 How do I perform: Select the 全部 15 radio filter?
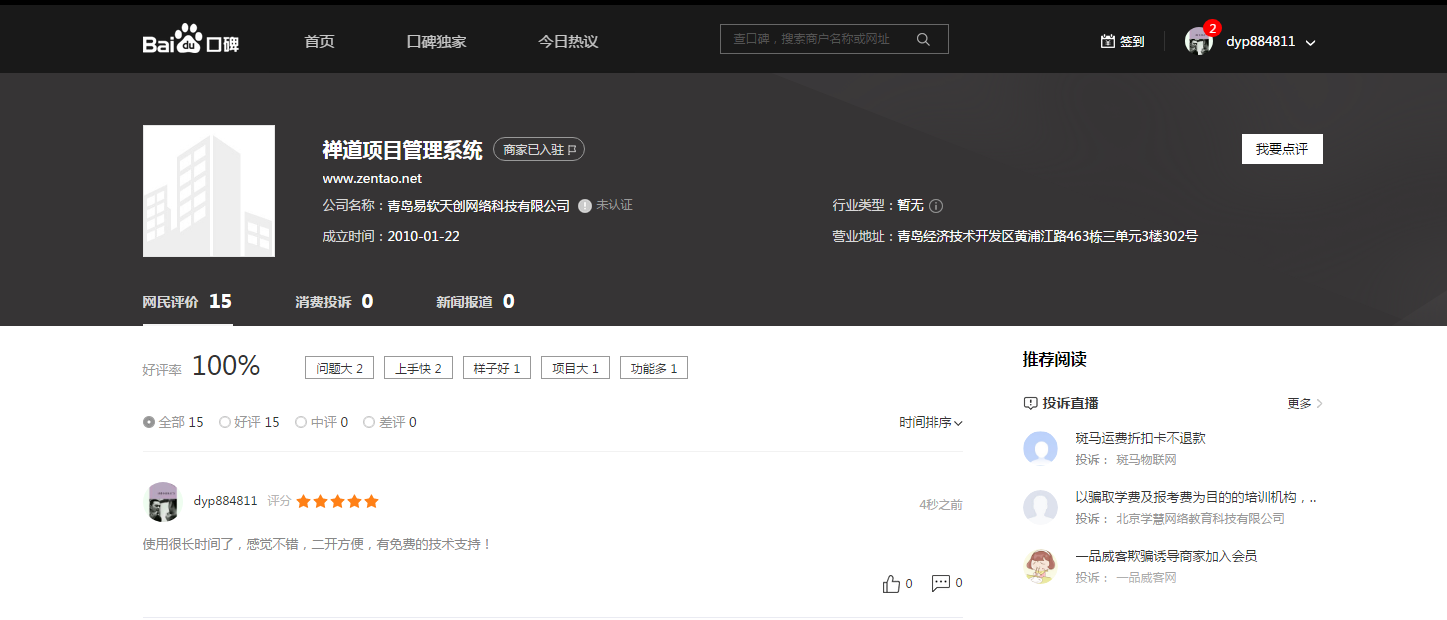tap(173, 422)
